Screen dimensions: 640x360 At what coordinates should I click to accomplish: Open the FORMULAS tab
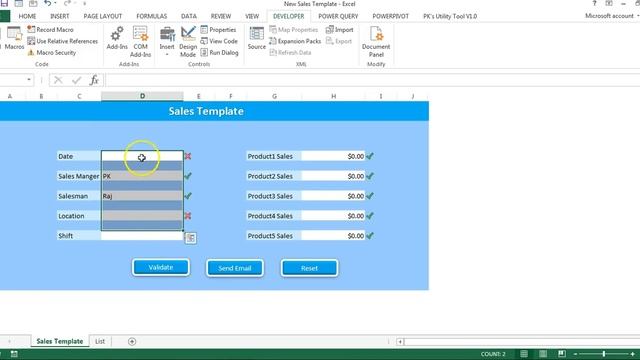pyautogui.click(x=151, y=16)
